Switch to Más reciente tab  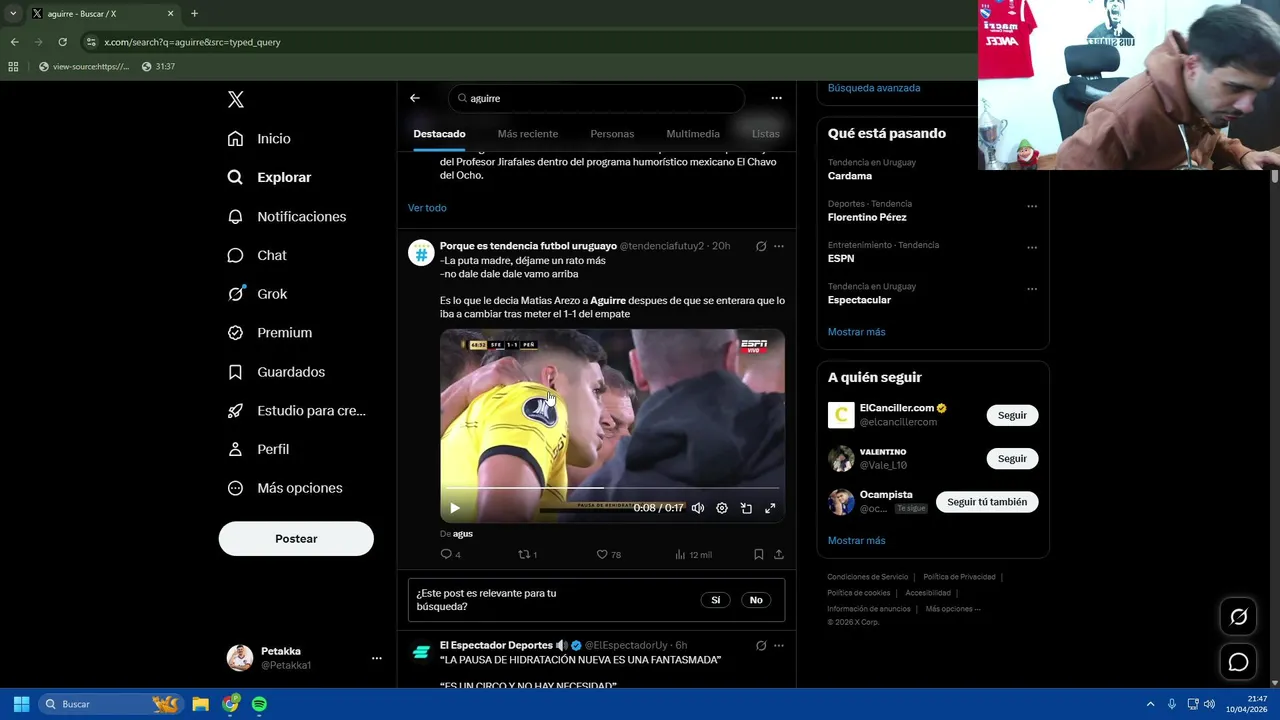528,134
